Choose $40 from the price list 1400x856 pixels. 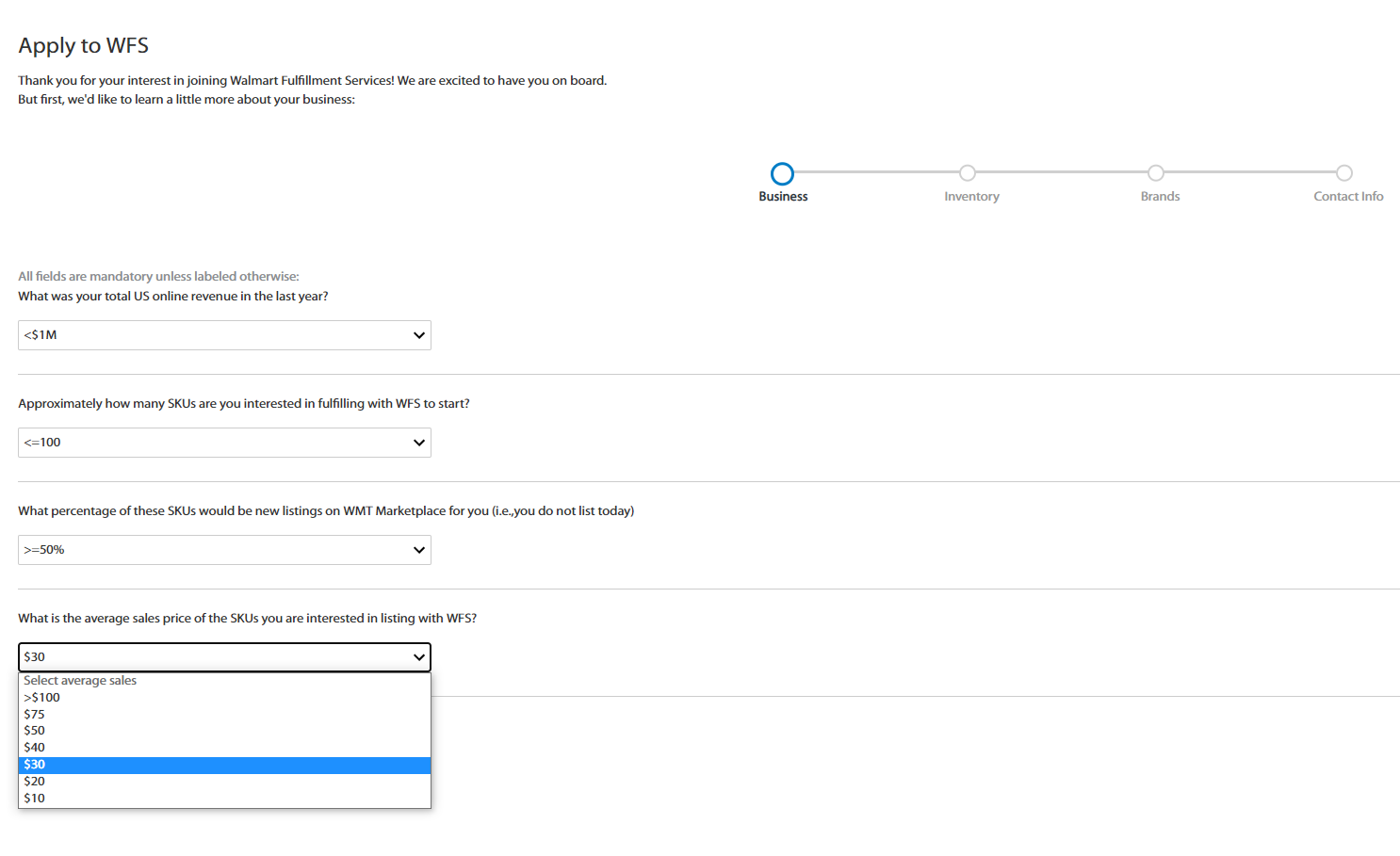click(224, 748)
